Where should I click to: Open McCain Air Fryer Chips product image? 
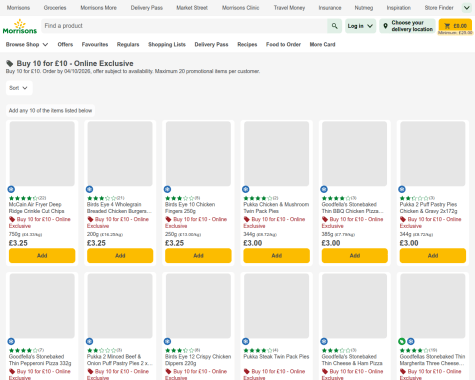coord(42,154)
